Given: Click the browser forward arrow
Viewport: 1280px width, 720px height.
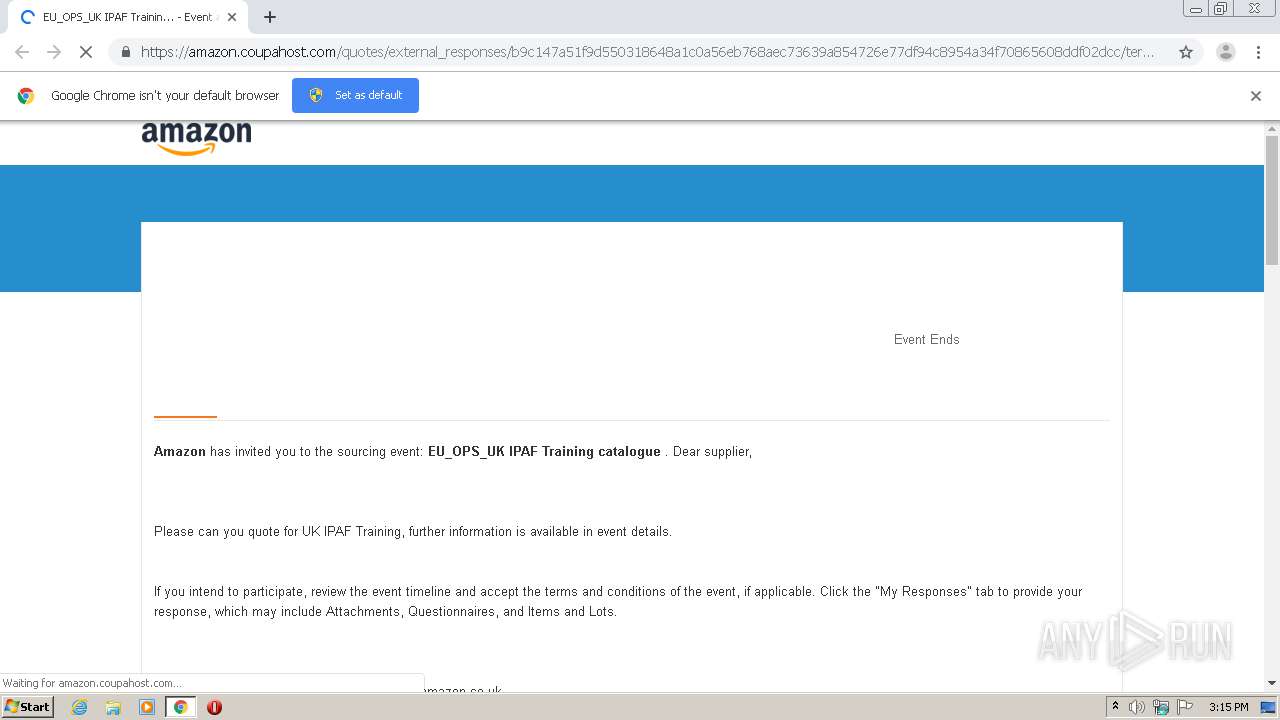Looking at the screenshot, I should 54,52.
